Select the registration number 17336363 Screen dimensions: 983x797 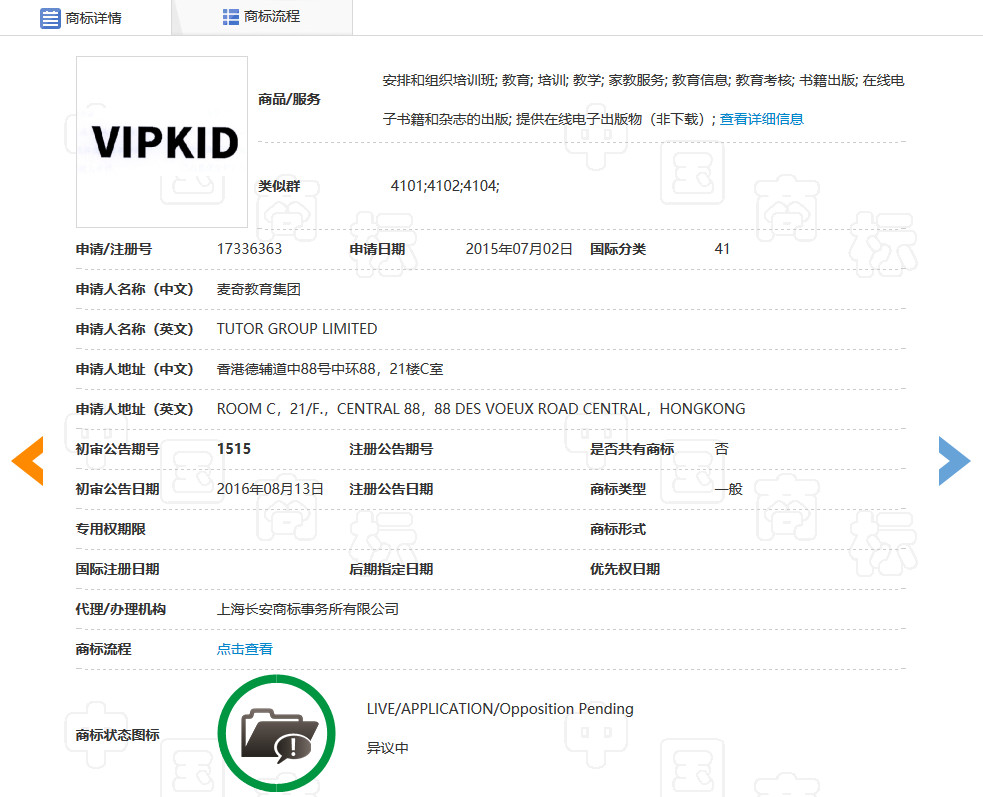(250, 249)
